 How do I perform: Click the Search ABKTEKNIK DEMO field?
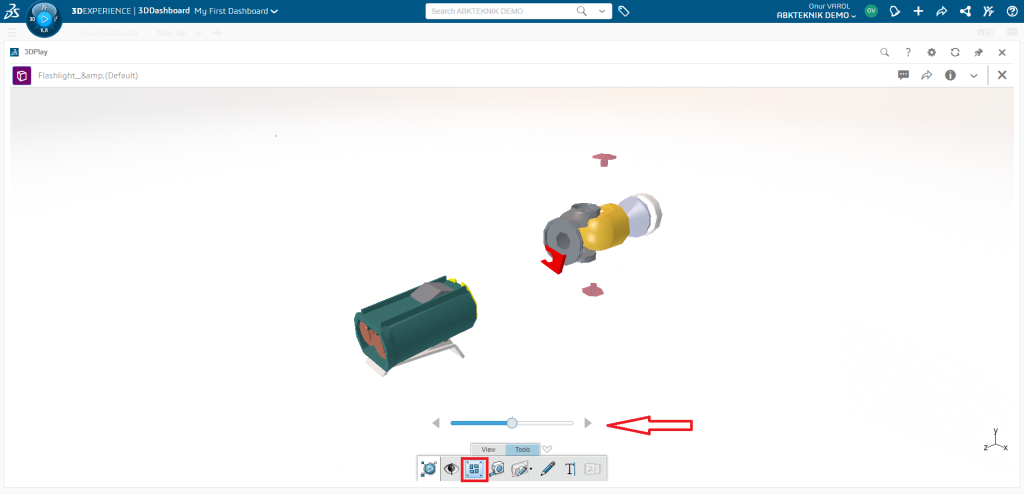point(500,11)
